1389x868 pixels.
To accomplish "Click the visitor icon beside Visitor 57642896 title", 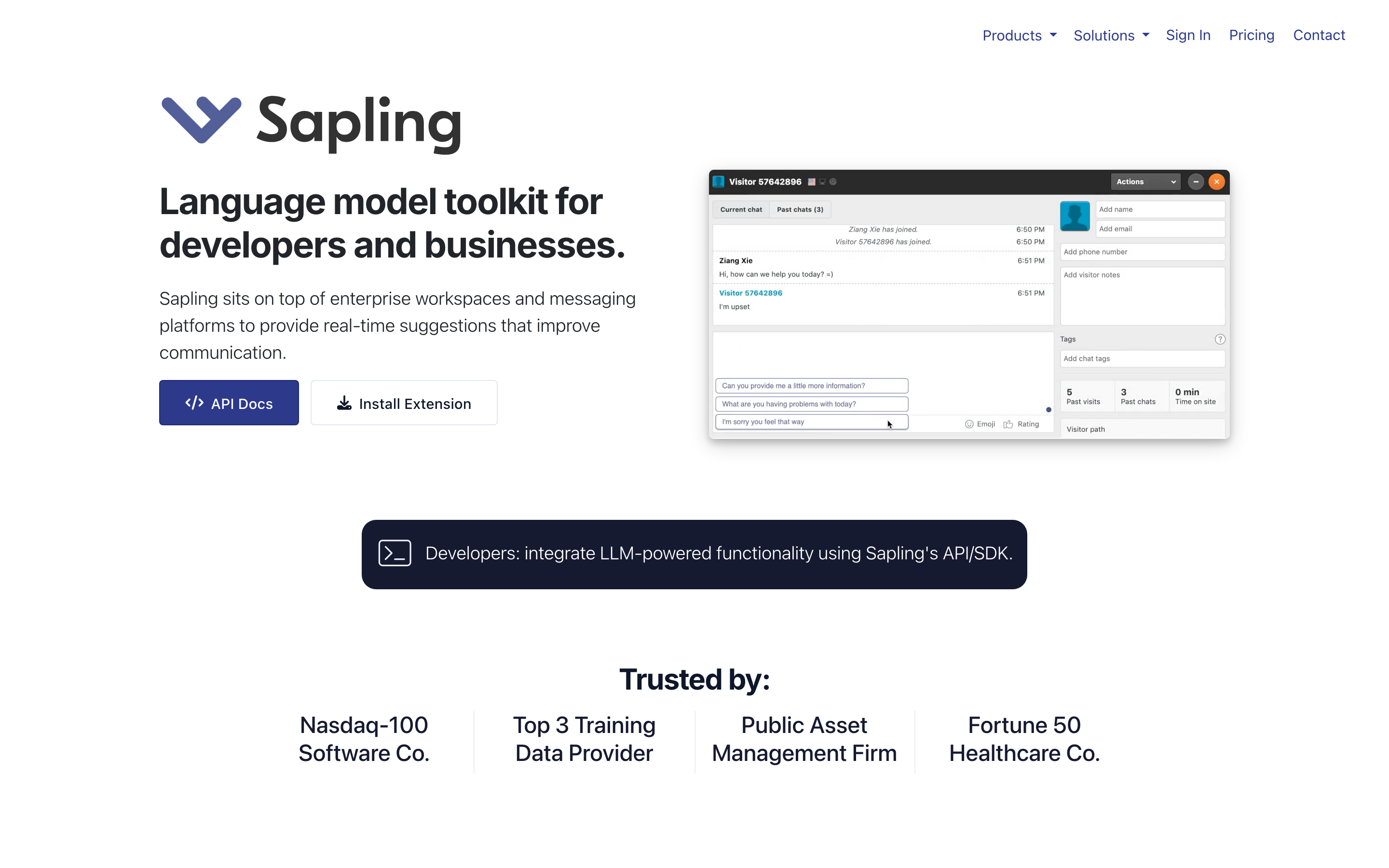I will click(718, 182).
